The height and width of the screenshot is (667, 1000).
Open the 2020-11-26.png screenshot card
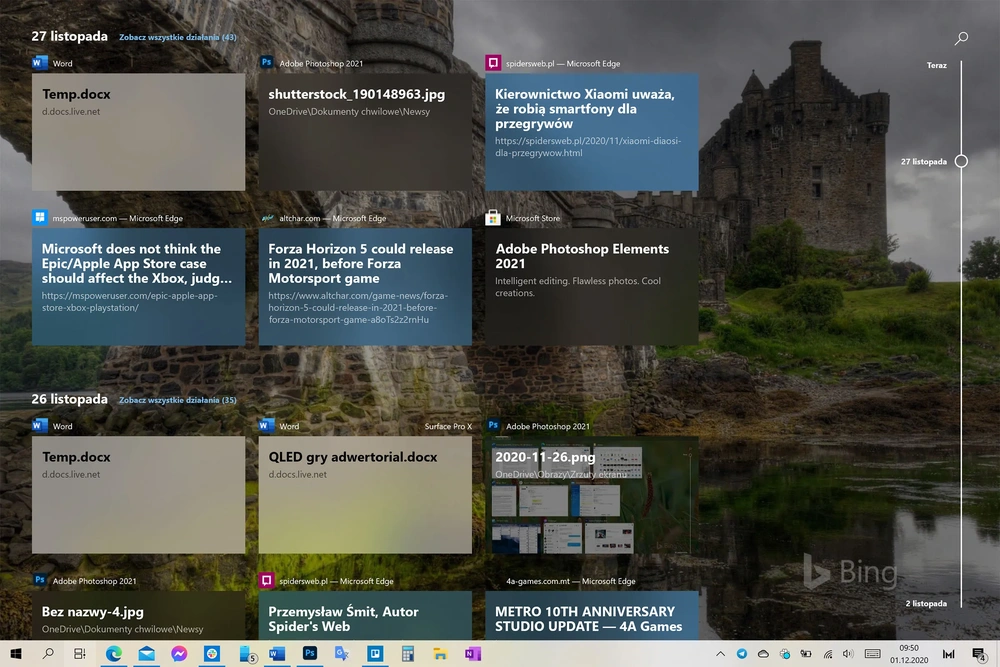592,495
